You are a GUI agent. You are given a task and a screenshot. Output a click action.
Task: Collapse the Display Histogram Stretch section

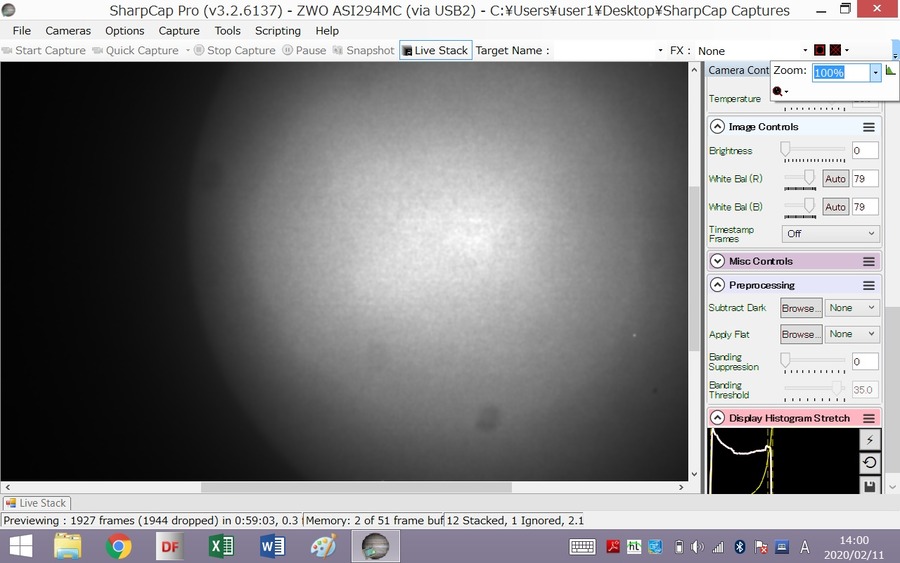point(717,418)
